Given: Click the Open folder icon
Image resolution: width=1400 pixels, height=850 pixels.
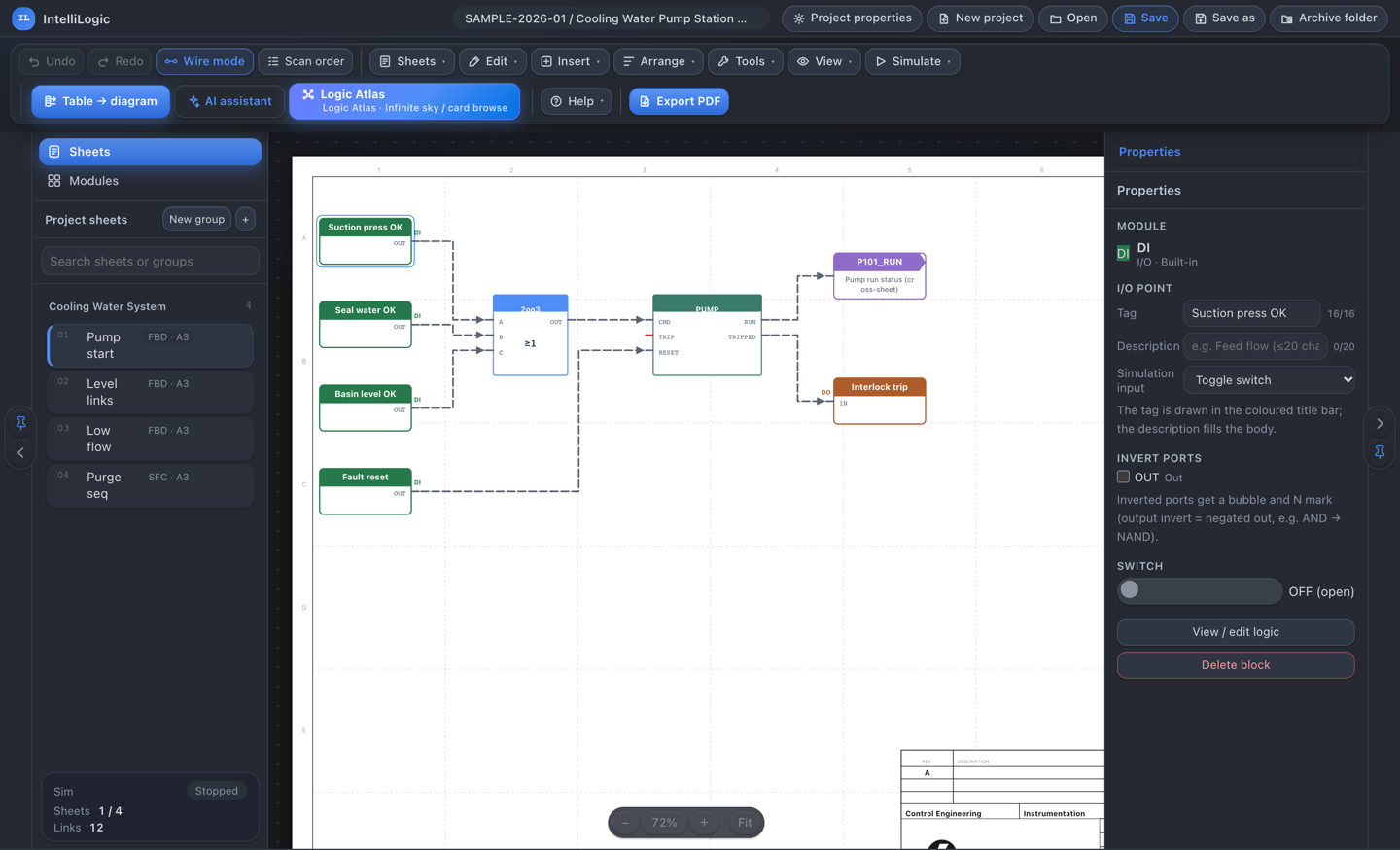Looking at the screenshot, I should click(x=1055, y=18).
